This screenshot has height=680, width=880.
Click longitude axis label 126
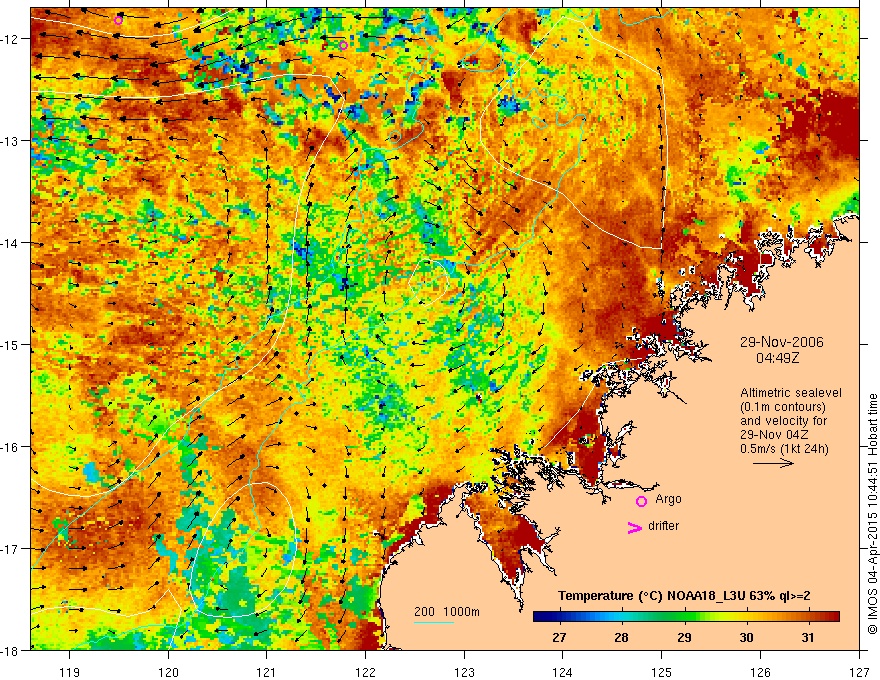[760, 672]
